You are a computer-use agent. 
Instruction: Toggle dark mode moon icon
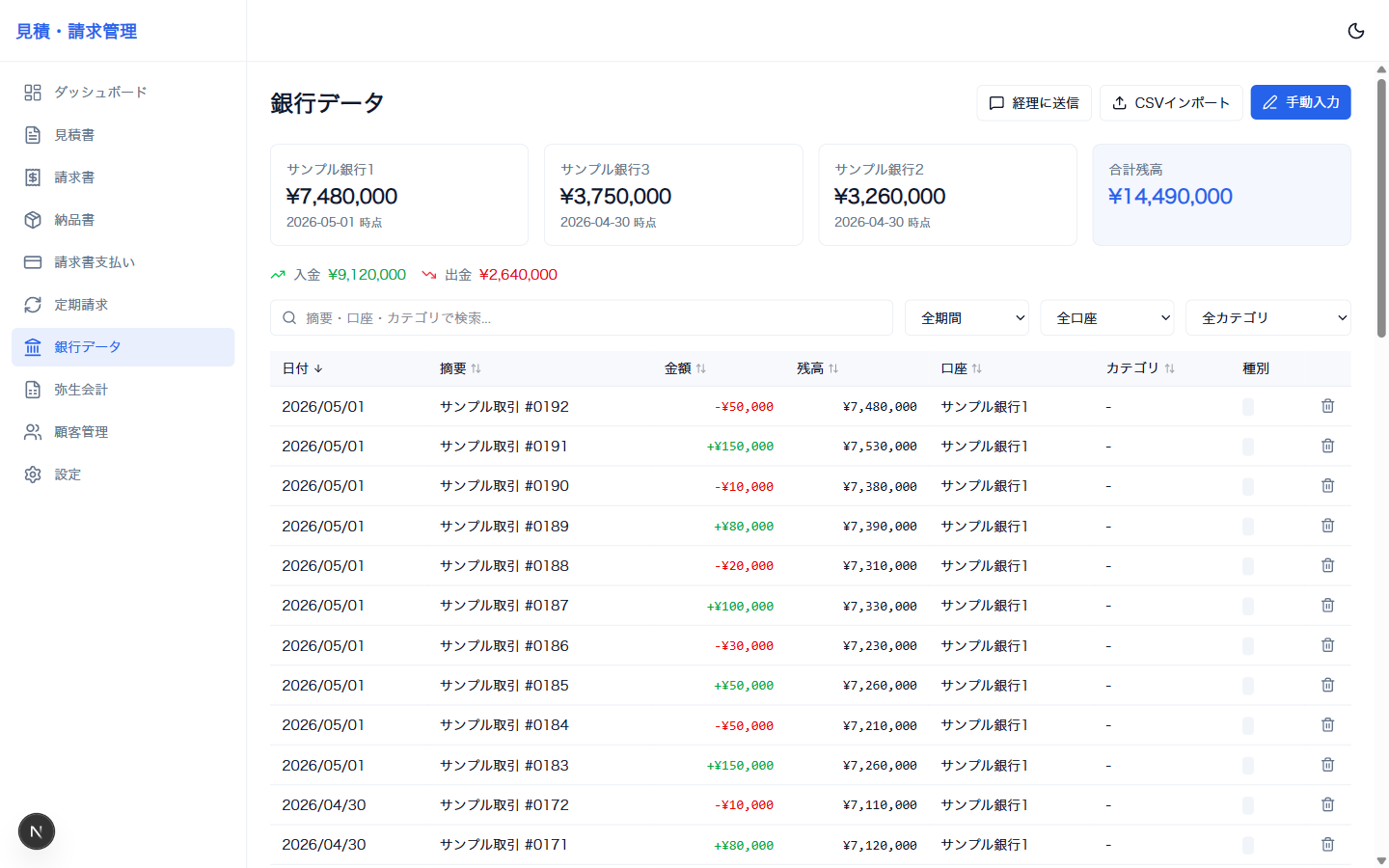click(x=1356, y=31)
